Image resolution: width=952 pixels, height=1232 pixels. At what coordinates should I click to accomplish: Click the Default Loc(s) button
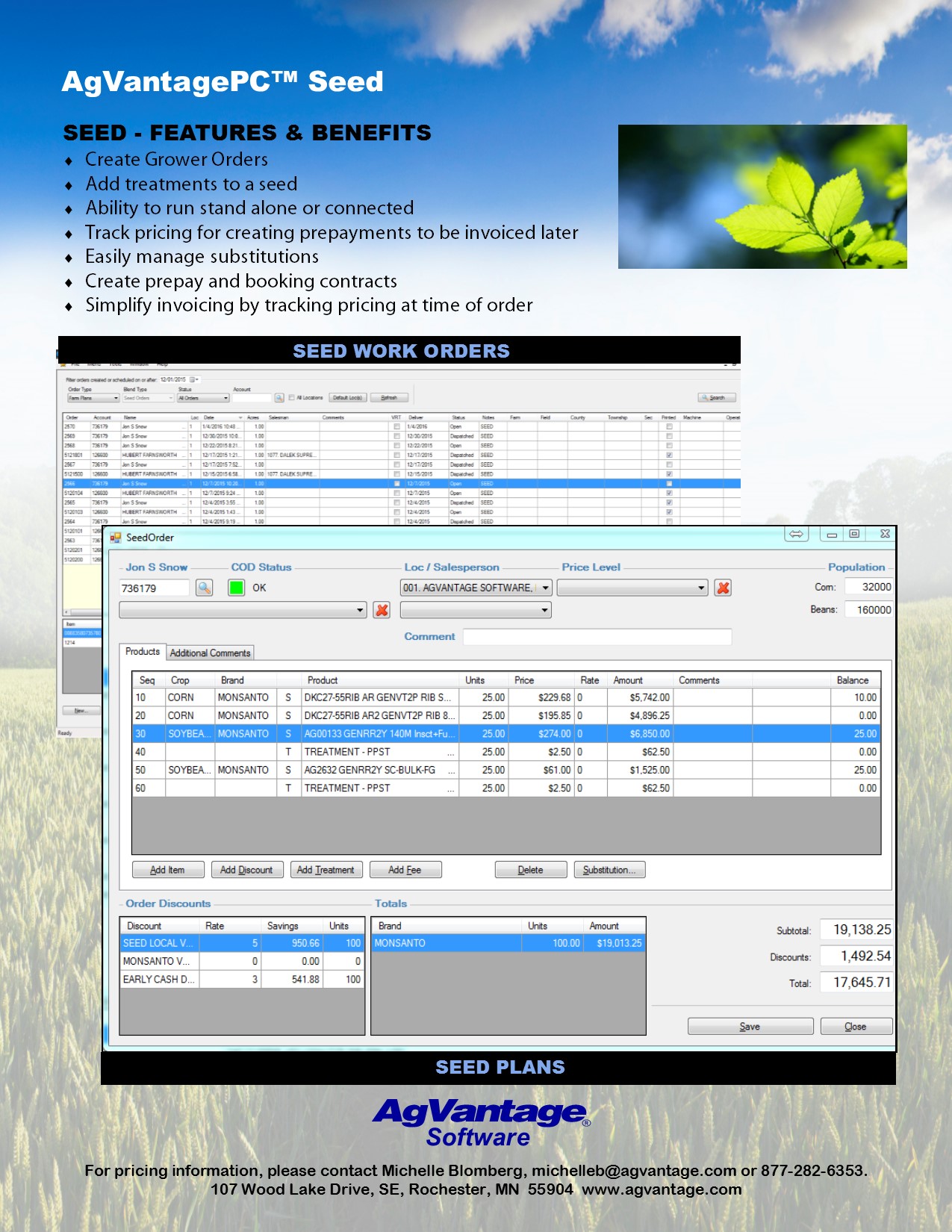point(347,398)
